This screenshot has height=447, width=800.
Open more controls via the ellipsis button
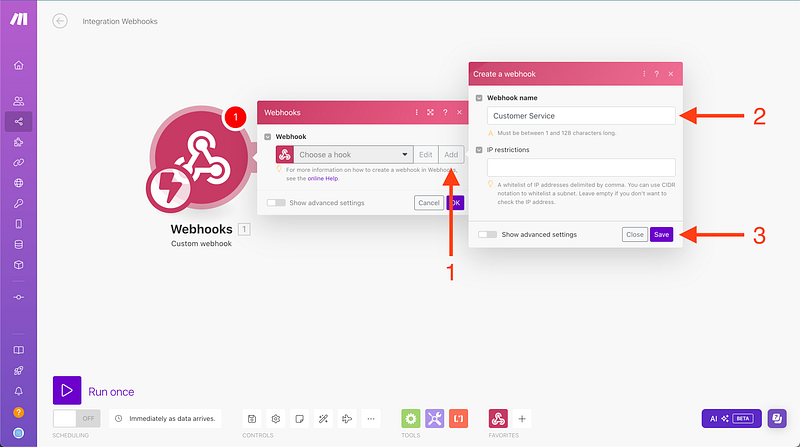[371, 418]
